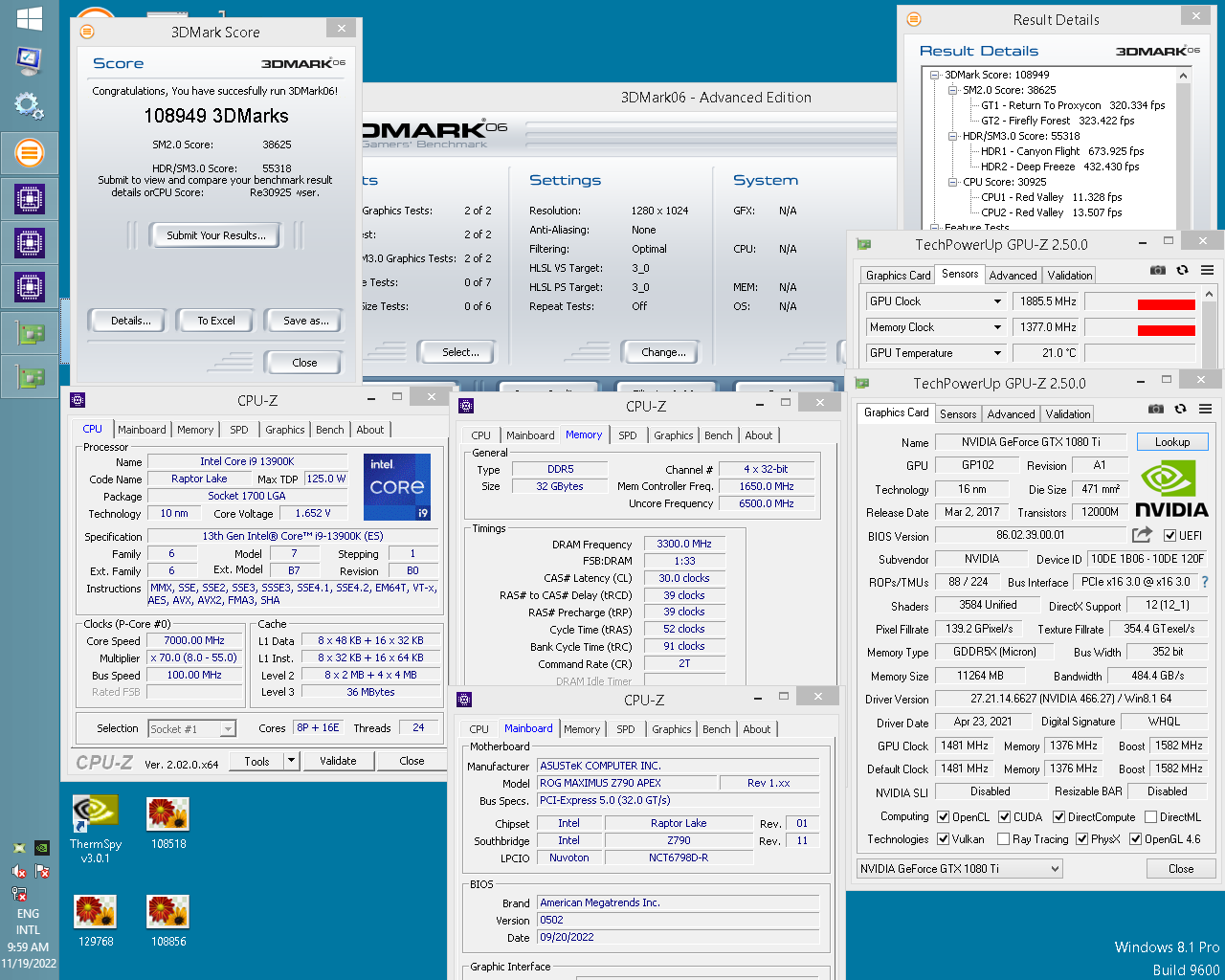The height and width of the screenshot is (980, 1225).
Task: Select the GT1 - Return To Proxycon result row
Action: [x=1073, y=105]
